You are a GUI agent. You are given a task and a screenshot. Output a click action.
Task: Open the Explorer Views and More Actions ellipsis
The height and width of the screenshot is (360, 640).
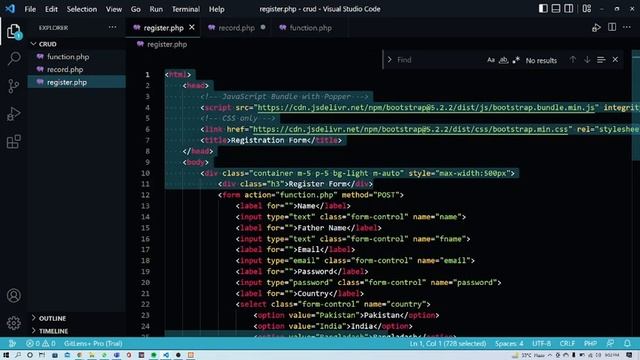pyautogui.click(x=112, y=27)
